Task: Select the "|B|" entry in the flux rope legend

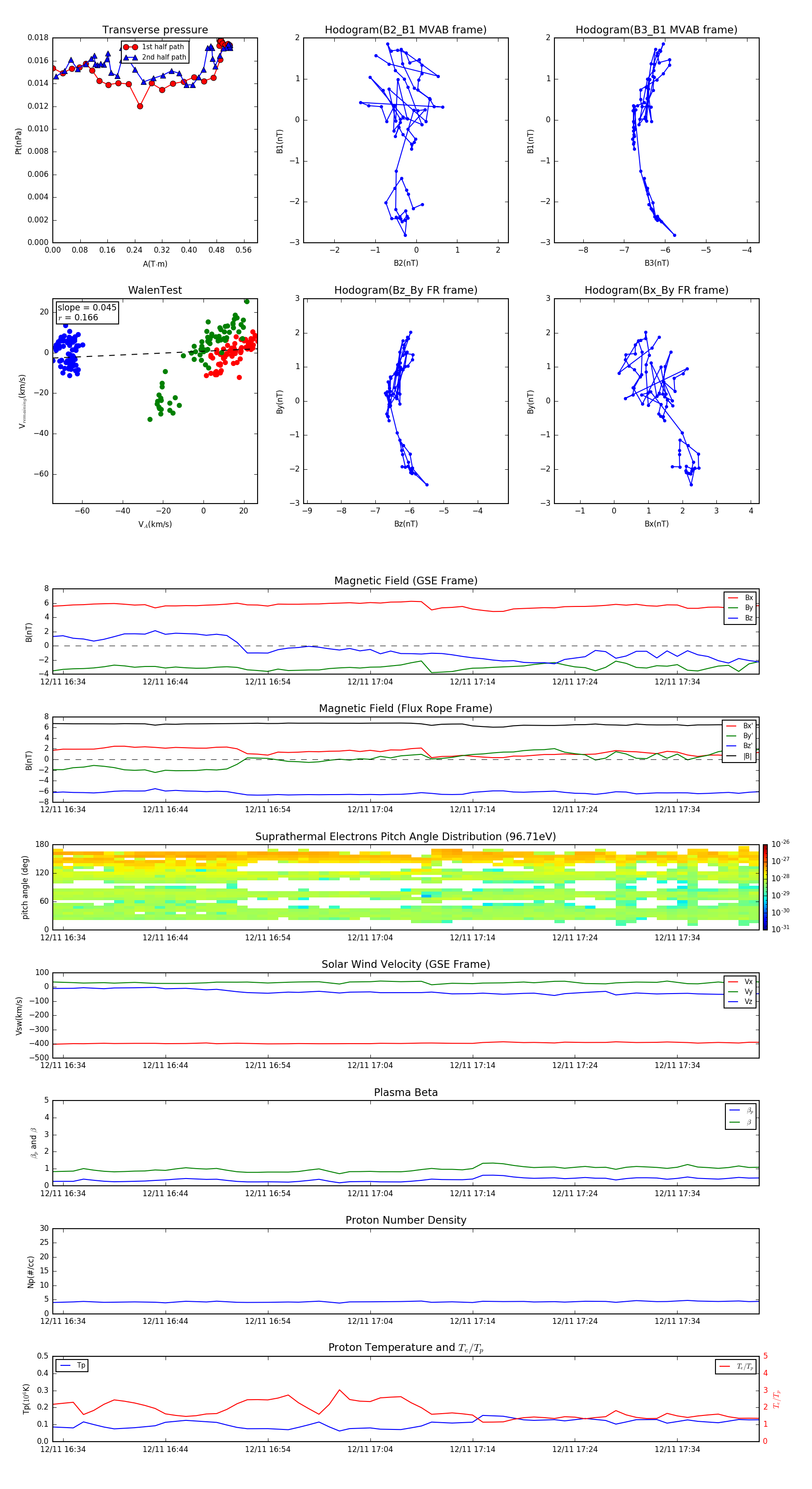Action: 740,756
